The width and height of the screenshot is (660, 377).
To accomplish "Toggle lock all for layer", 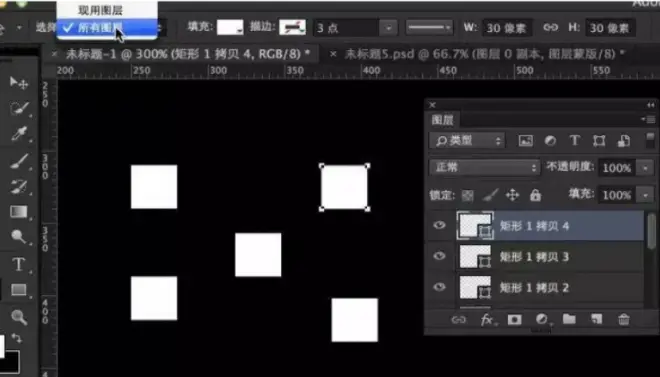I will tap(535, 195).
